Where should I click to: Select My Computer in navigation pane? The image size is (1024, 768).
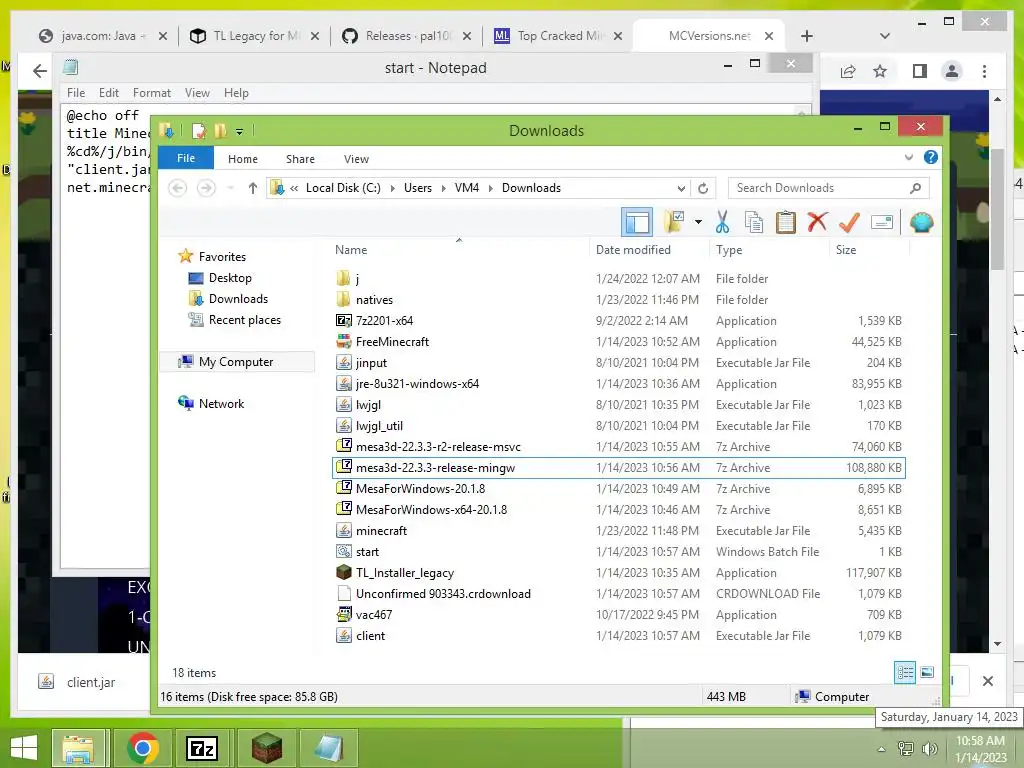click(x=236, y=362)
